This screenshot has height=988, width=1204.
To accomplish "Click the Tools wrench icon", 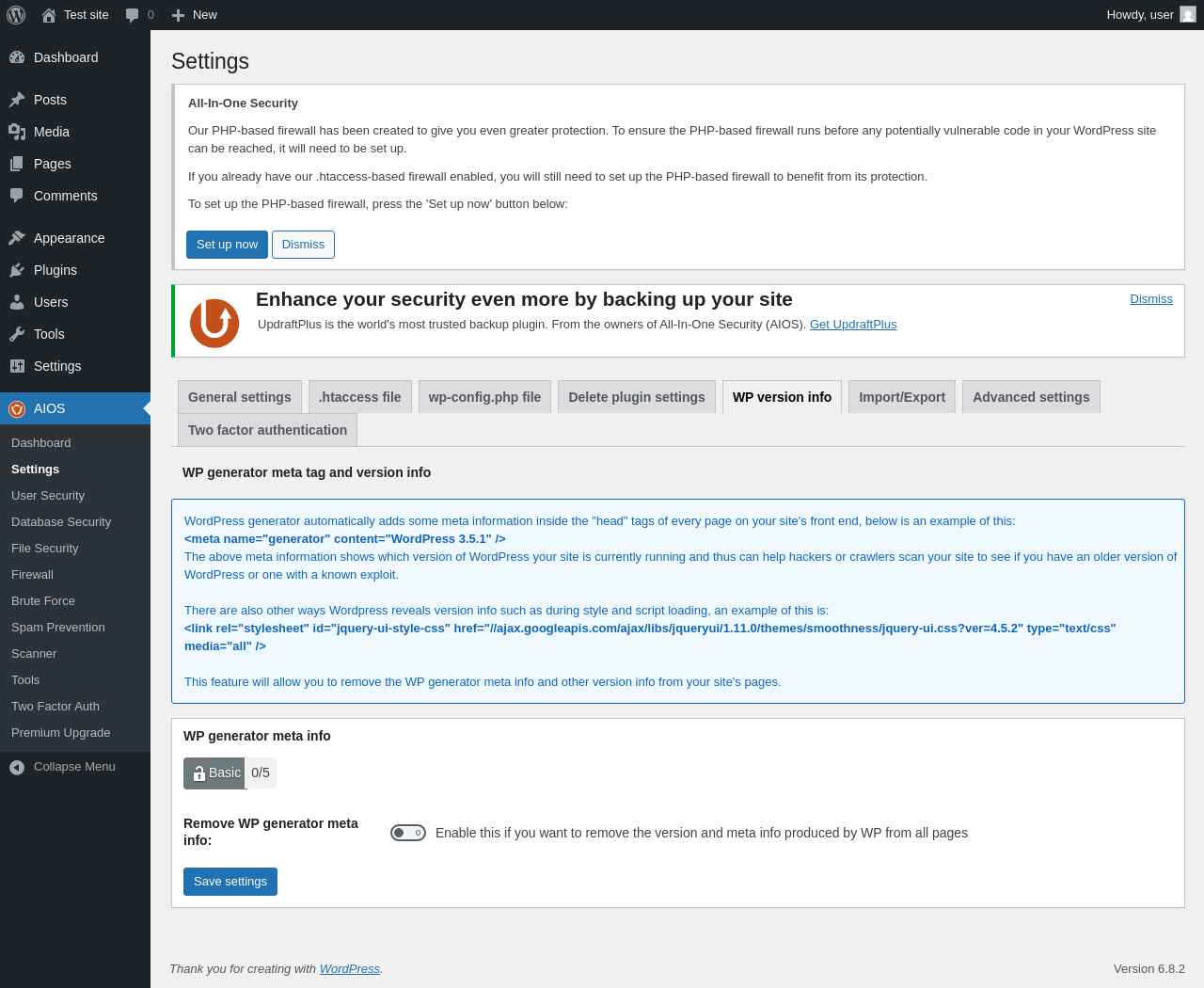I will pyautogui.click(x=17, y=334).
